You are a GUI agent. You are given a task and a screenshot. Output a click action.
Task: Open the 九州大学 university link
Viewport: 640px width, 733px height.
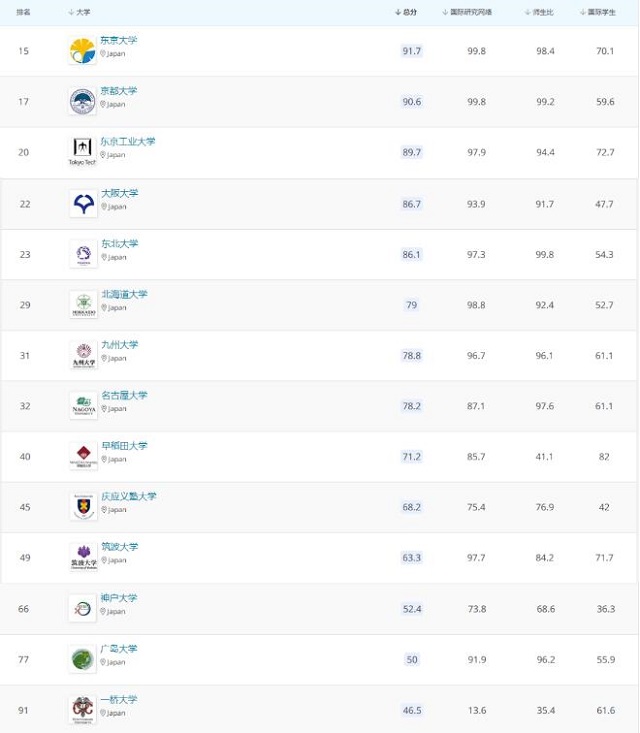tap(120, 345)
